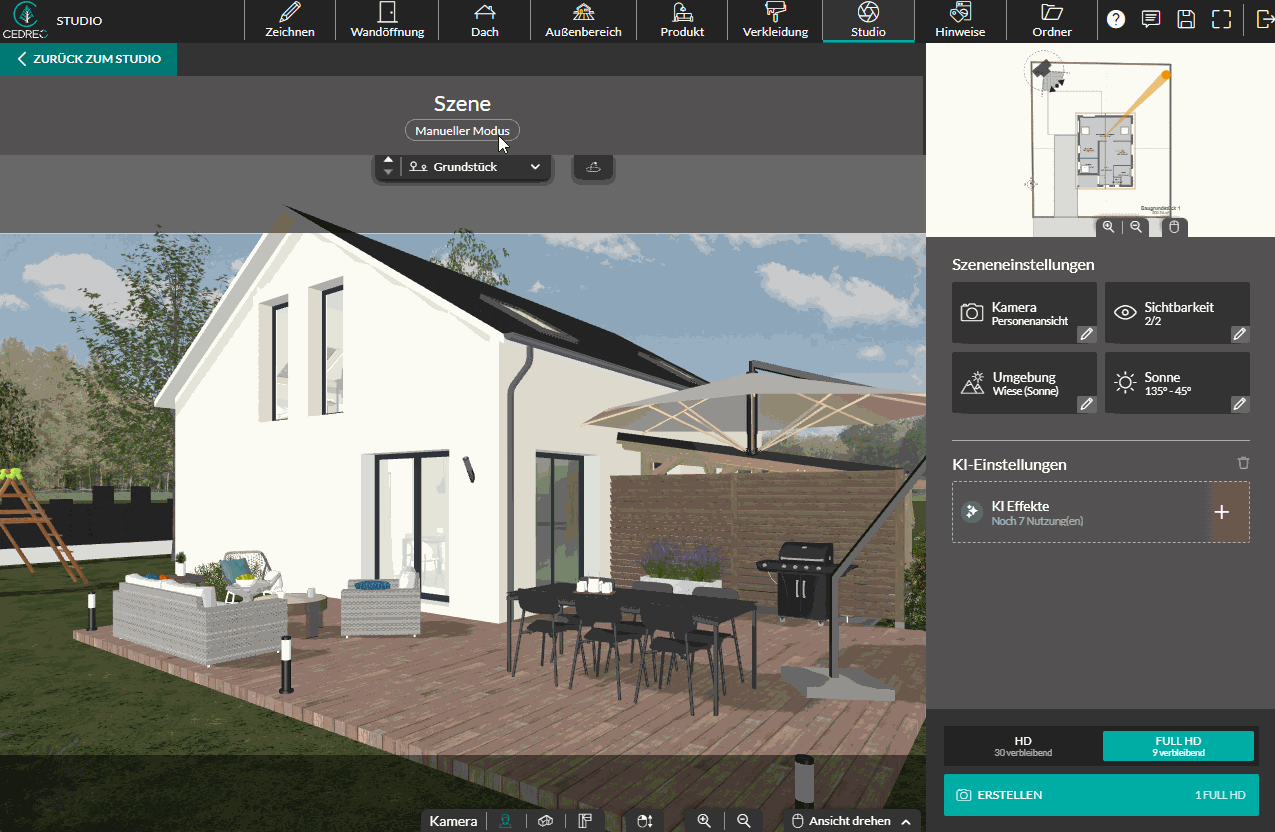Click the mouse icon below the minimap
Viewport: 1275px width, 832px height.
(x=1174, y=227)
